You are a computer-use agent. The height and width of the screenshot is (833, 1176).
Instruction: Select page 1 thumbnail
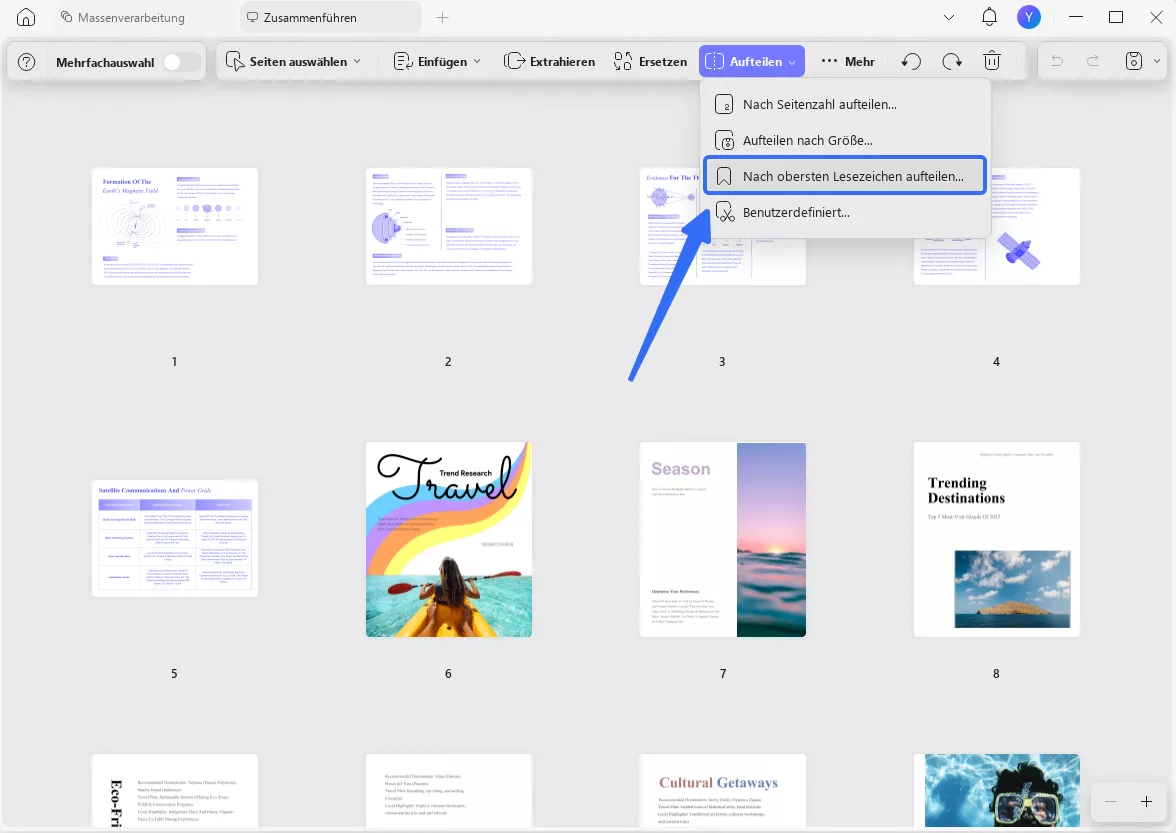[x=175, y=226]
